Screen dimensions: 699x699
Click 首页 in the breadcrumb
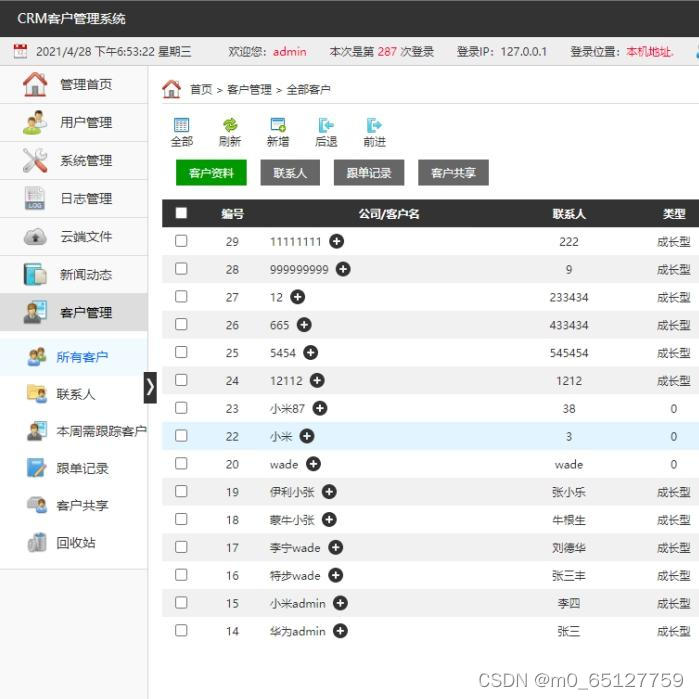[201, 90]
